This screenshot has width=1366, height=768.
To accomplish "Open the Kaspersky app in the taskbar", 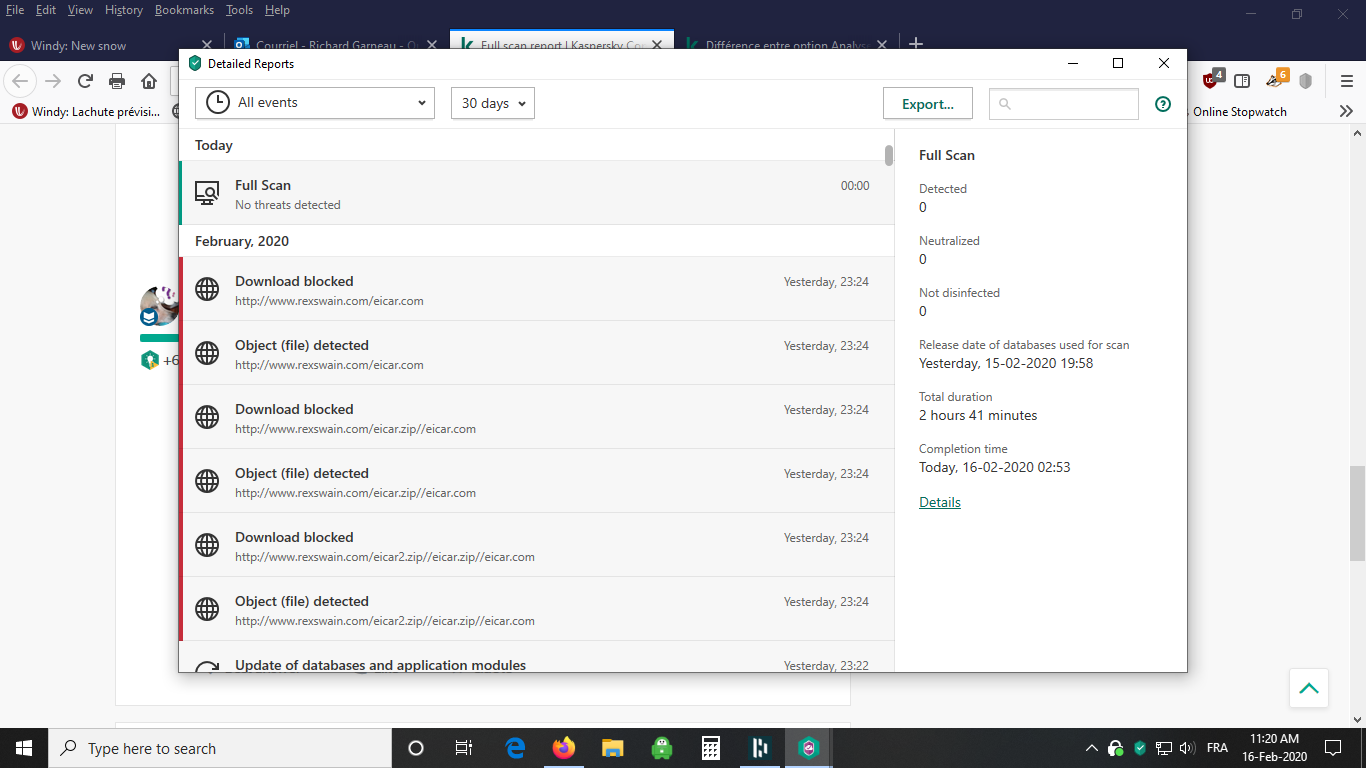I will (x=809, y=748).
